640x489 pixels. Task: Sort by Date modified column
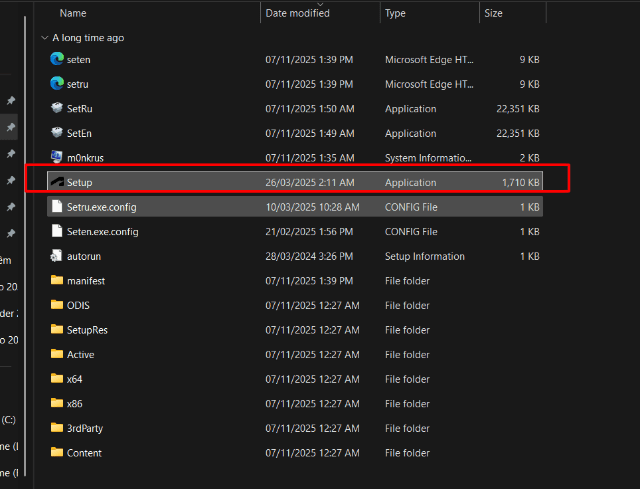(x=297, y=14)
